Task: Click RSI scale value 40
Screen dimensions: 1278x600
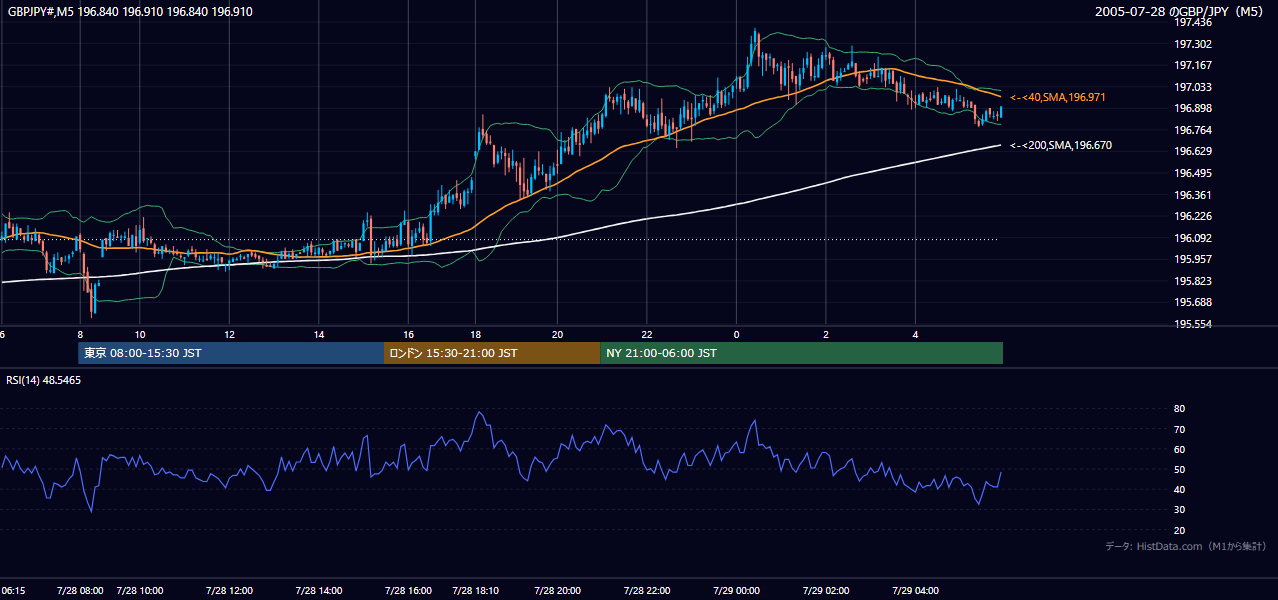Action: tap(1180, 489)
